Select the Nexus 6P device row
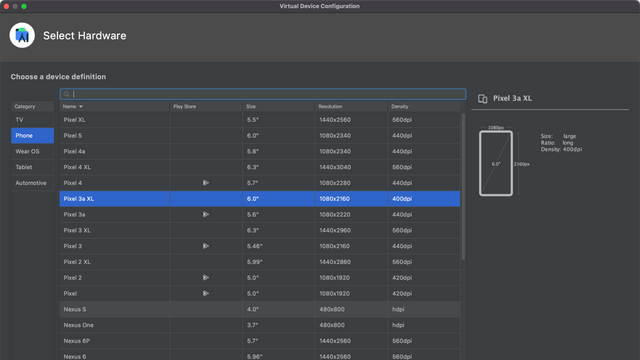The height and width of the screenshot is (360, 640). coord(260,341)
